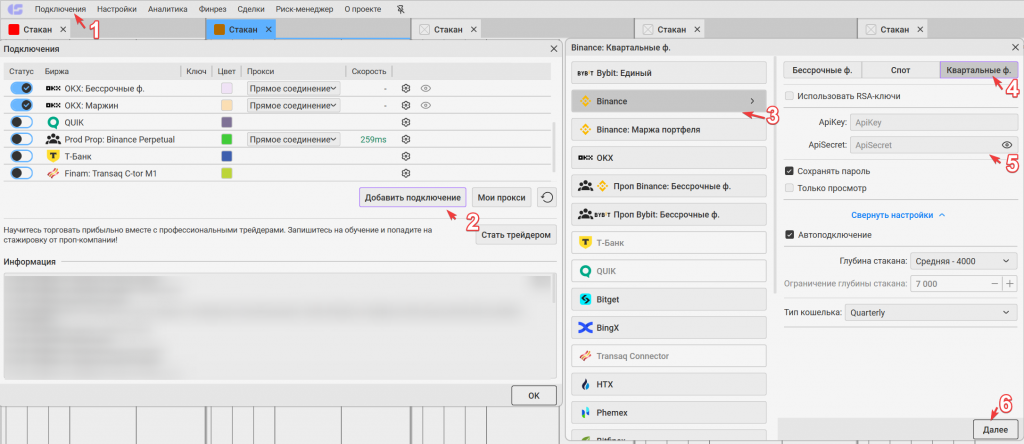Select Binance: Маржа портфеля entry

(668, 129)
